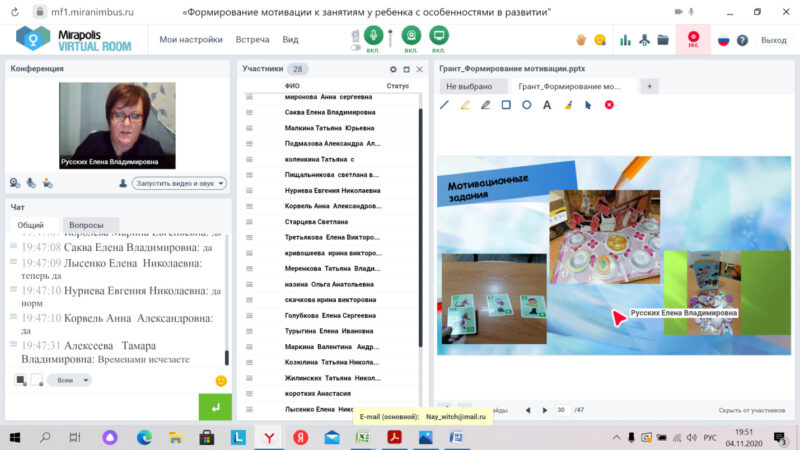
Task: Open the Вид menu
Action: (290, 40)
